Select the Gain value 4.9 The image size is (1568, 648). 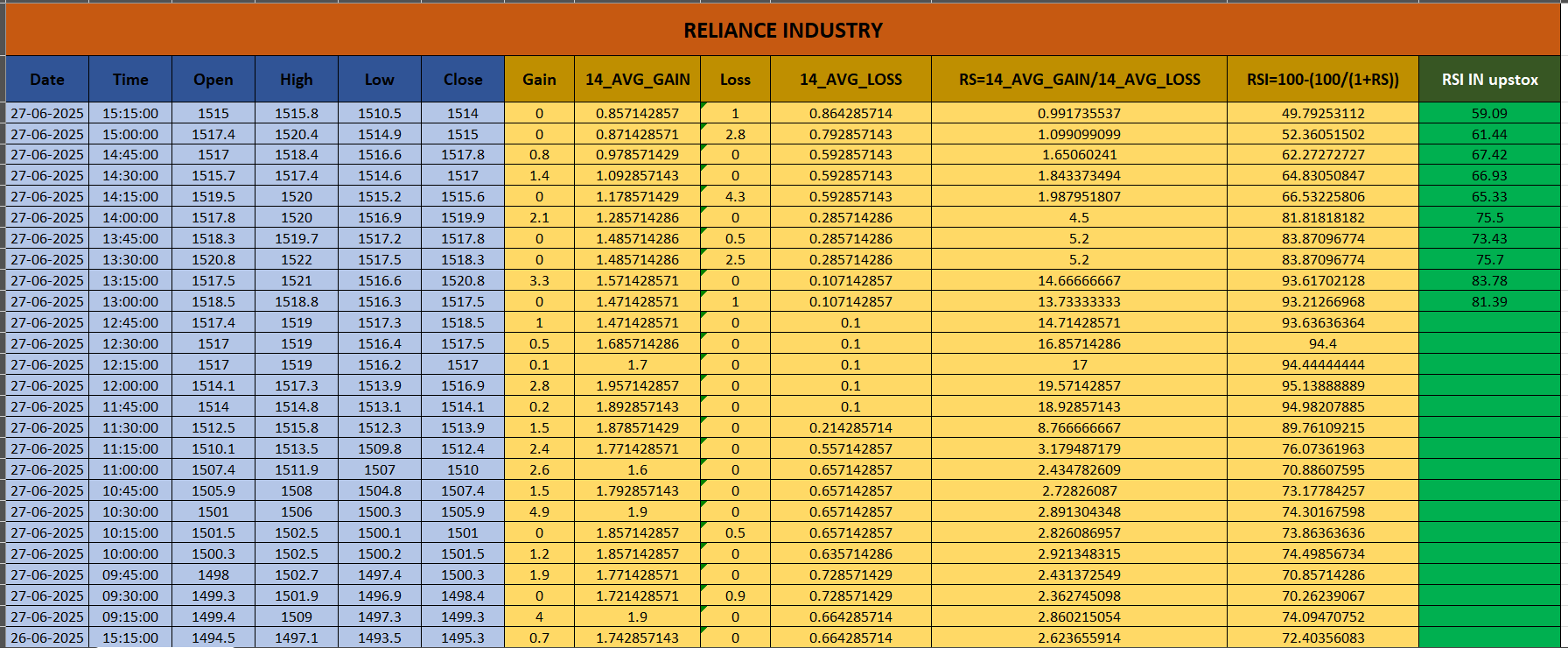539,512
